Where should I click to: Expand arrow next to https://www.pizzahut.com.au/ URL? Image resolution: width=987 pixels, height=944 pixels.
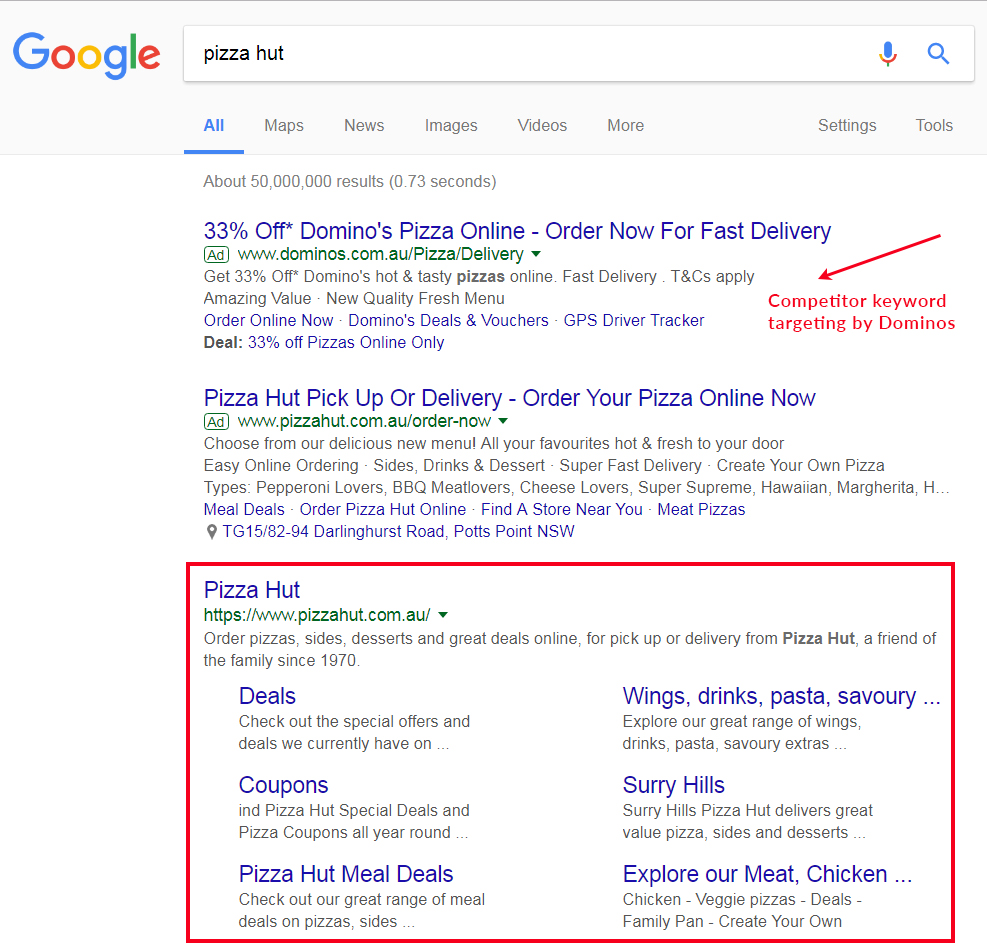(443, 615)
